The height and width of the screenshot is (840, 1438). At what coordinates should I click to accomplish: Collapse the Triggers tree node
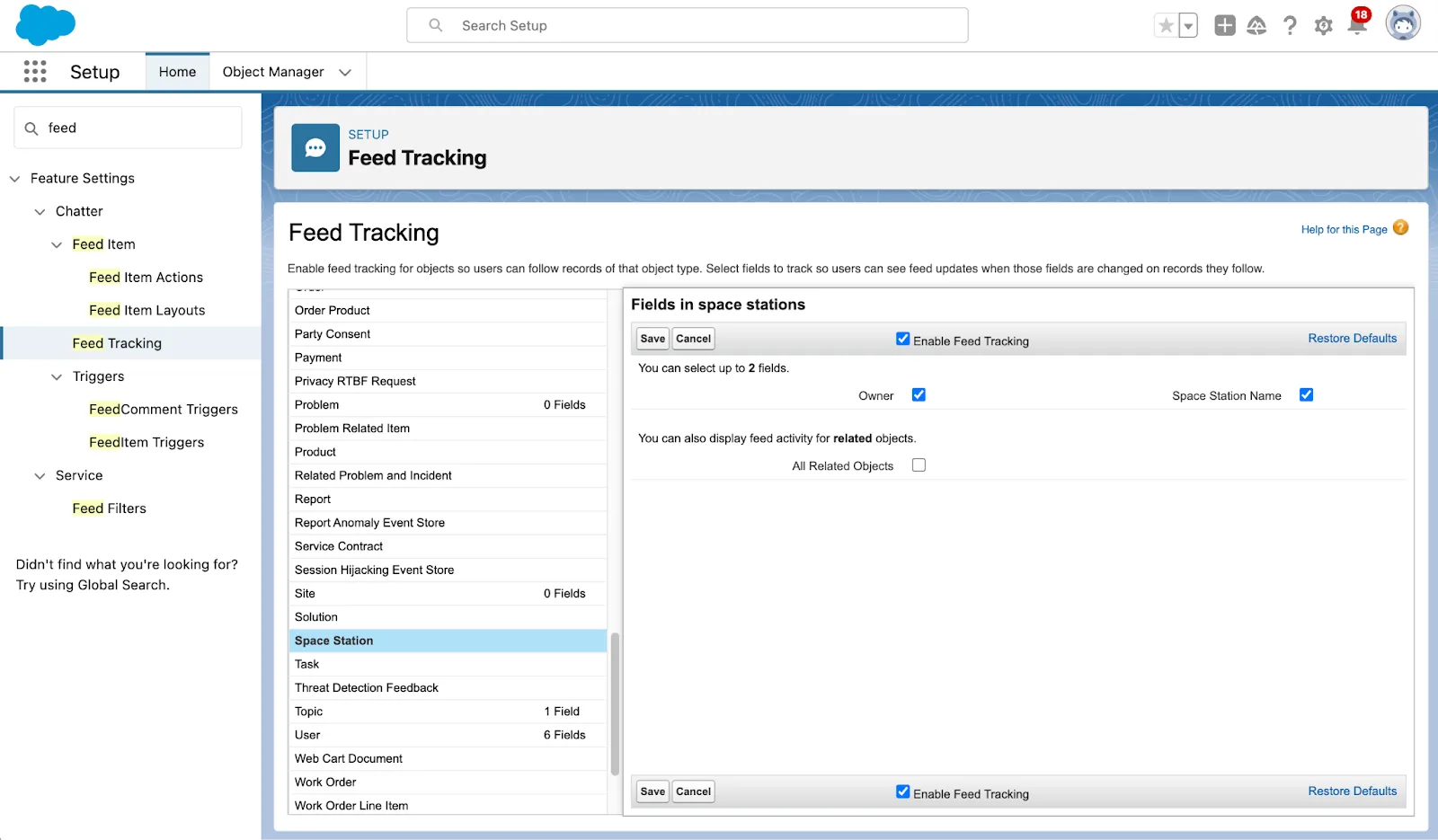(x=57, y=377)
